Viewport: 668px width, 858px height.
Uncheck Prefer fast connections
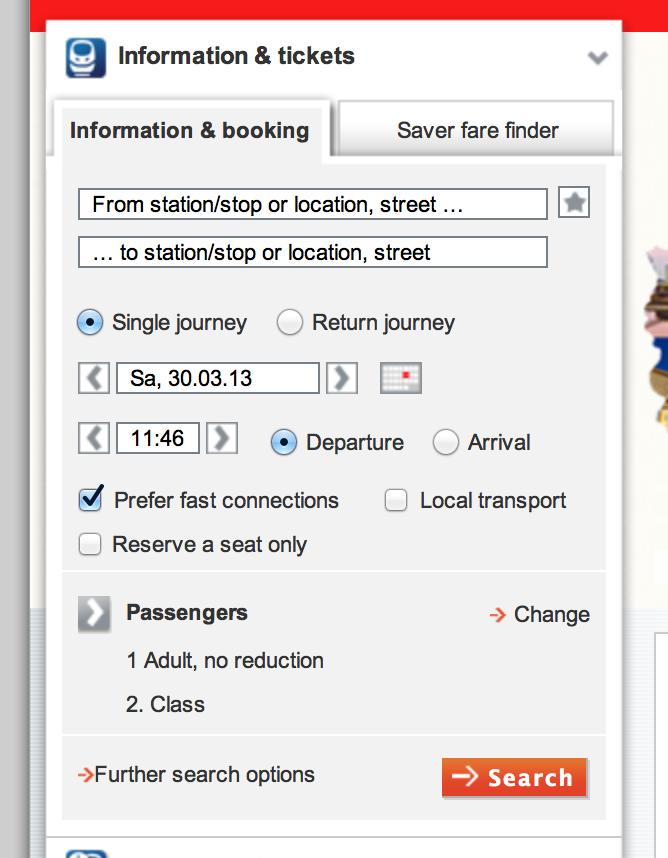pos(90,498)
